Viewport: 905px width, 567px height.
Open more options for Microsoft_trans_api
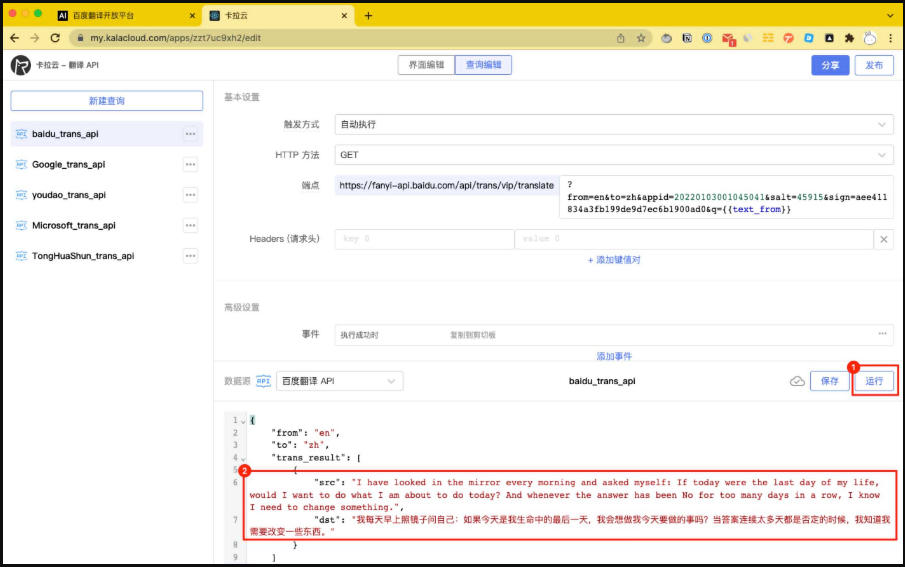click(x=190, y=225)
